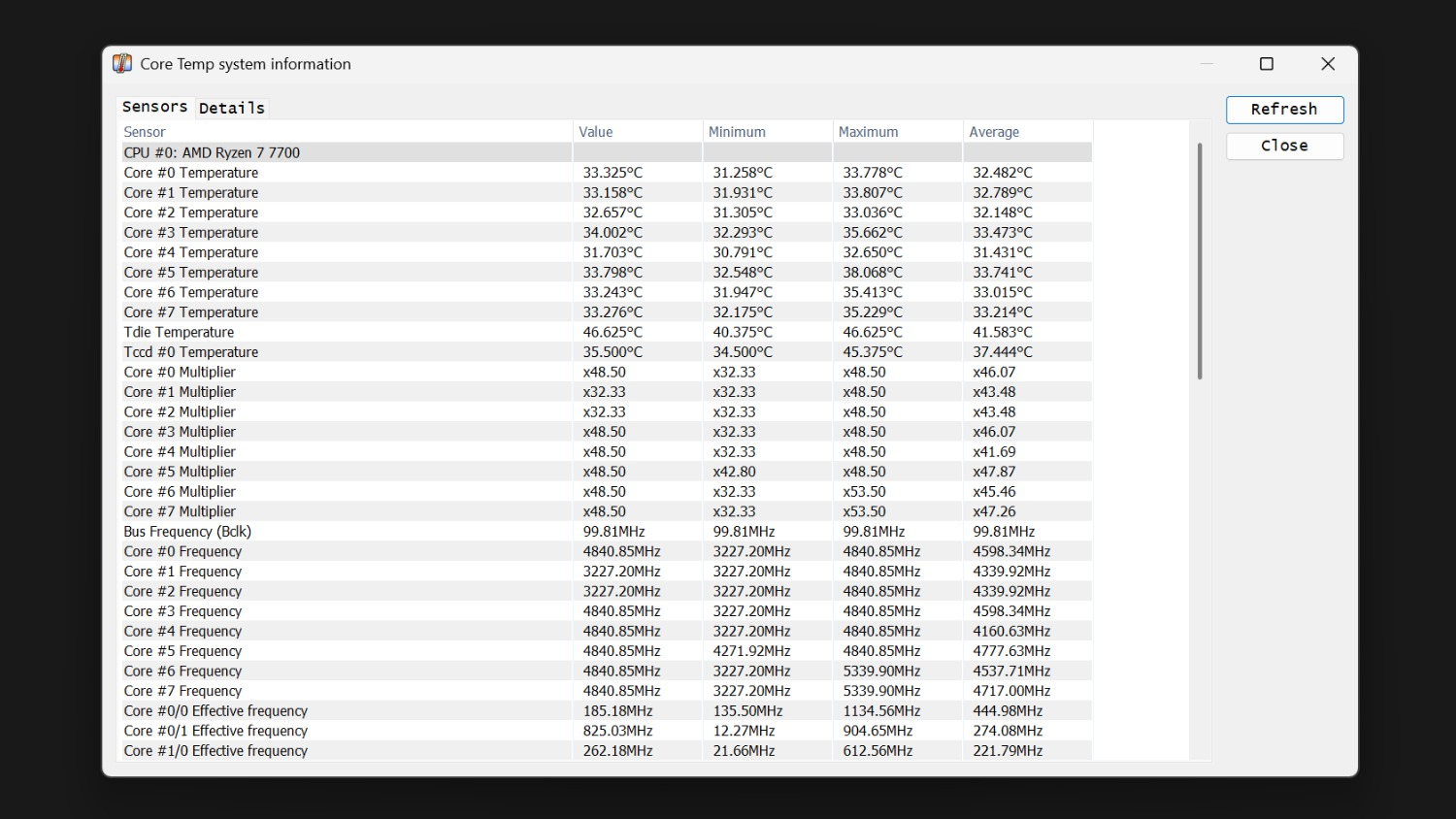Select the Core #0 Multiplier row

pos(606,372)
